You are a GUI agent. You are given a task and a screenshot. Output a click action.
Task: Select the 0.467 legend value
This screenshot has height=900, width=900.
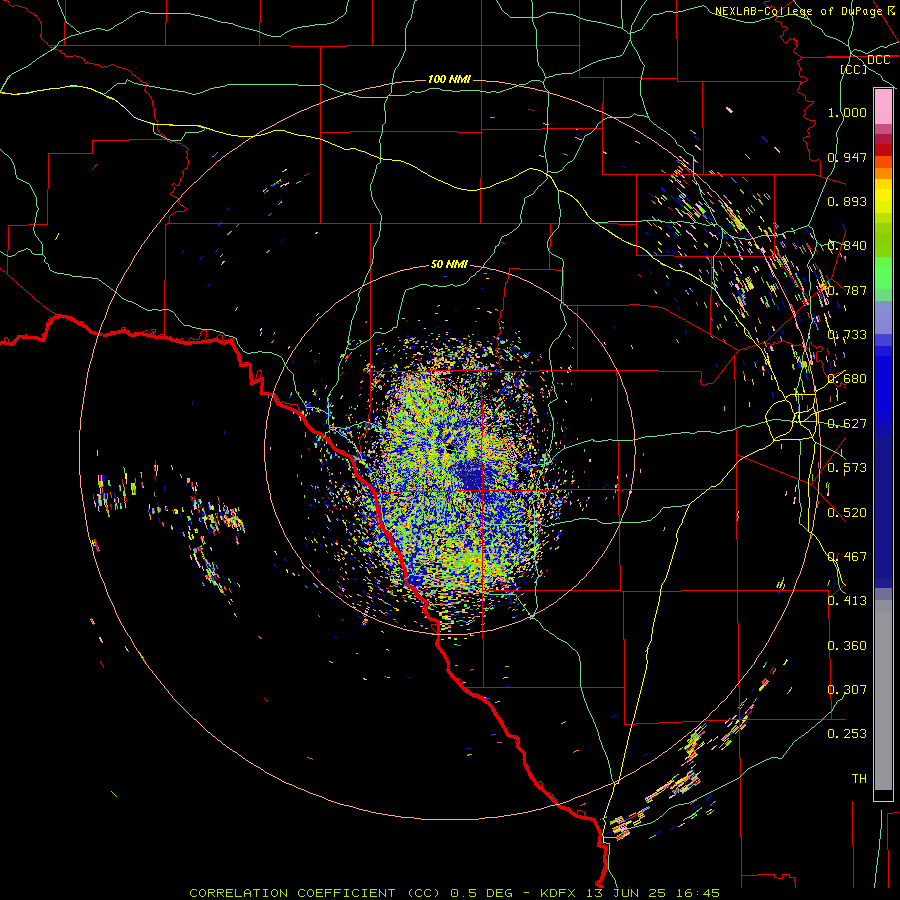(x=847, y=556)
